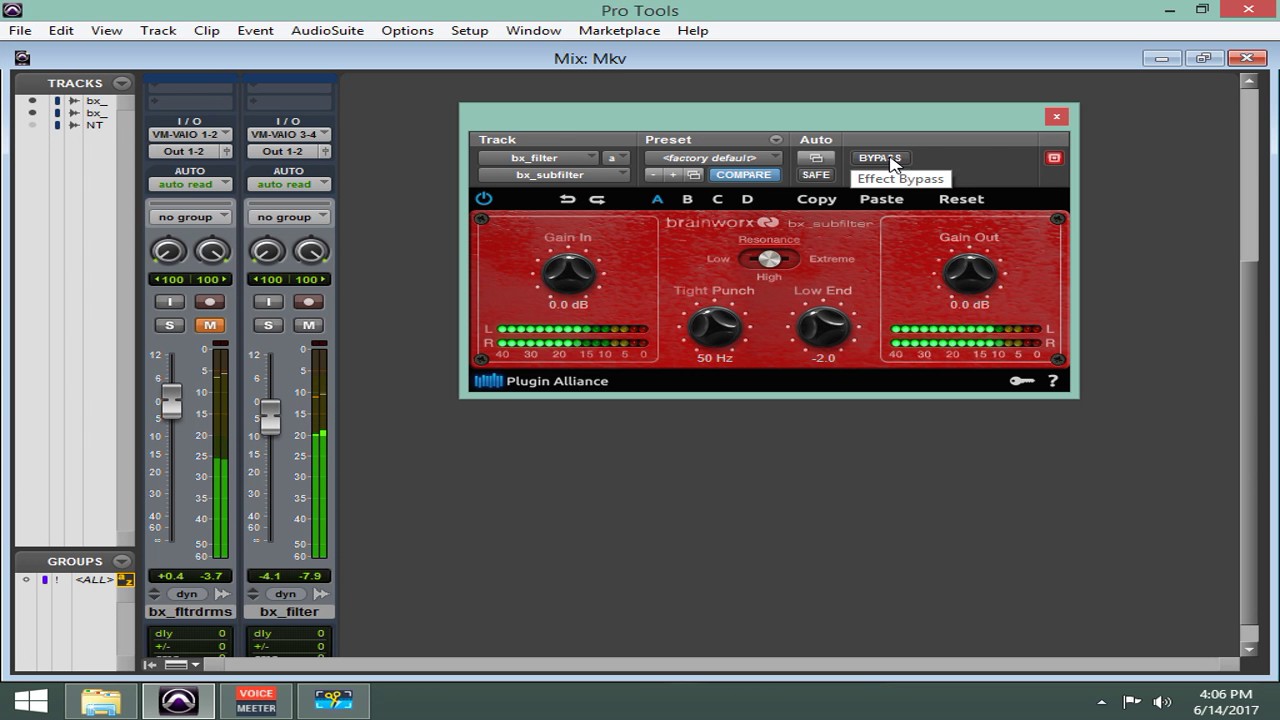The width and height of the screenshot is (1280, 720).
Task: Open File Explorer from the taskbar
Action: pos(101,701)
